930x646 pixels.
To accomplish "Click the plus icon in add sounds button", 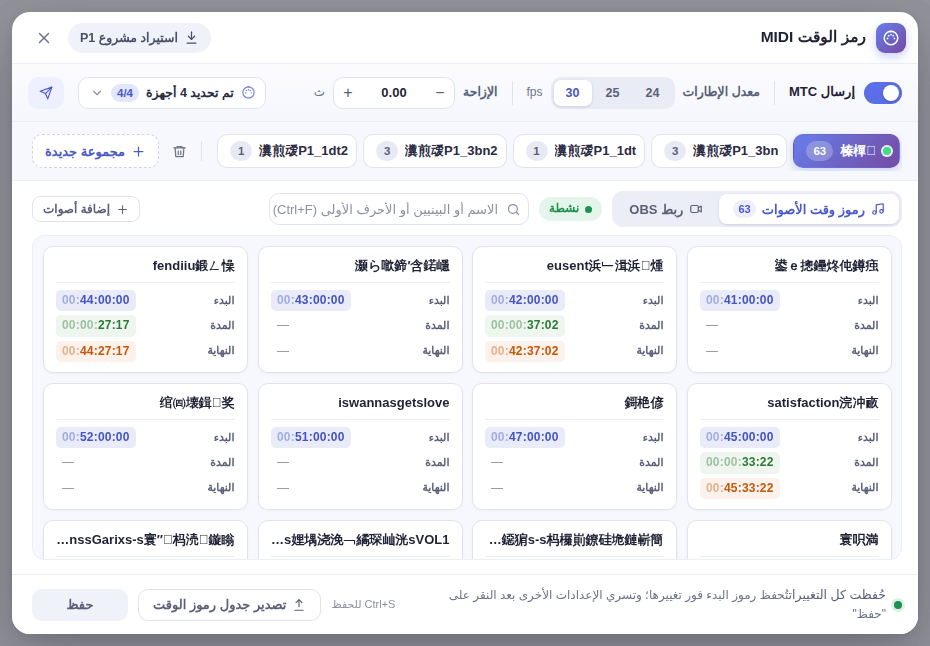I will click(x=123, y=209).
